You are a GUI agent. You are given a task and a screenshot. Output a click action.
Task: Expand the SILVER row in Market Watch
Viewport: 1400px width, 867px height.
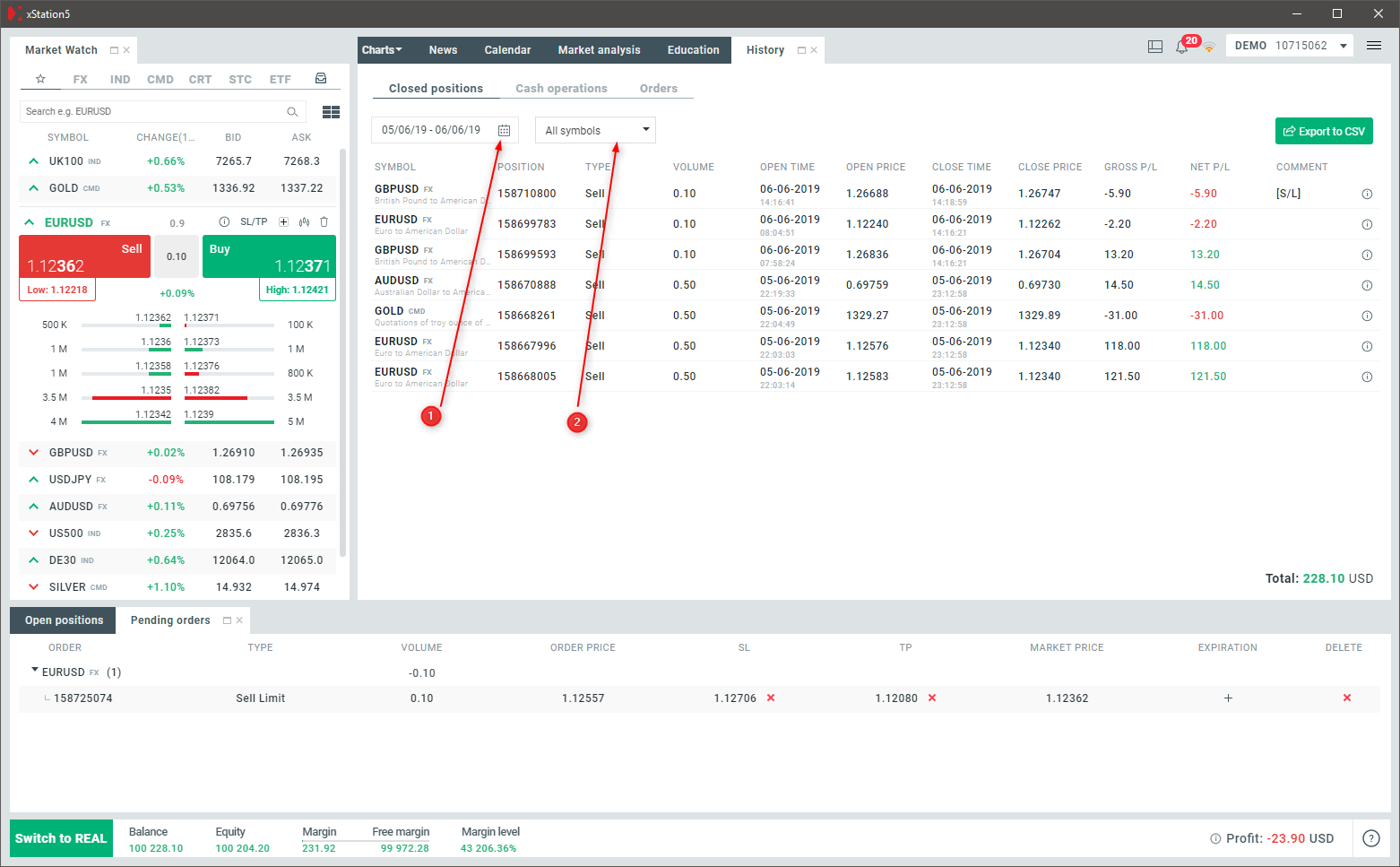tap(33, 587)
